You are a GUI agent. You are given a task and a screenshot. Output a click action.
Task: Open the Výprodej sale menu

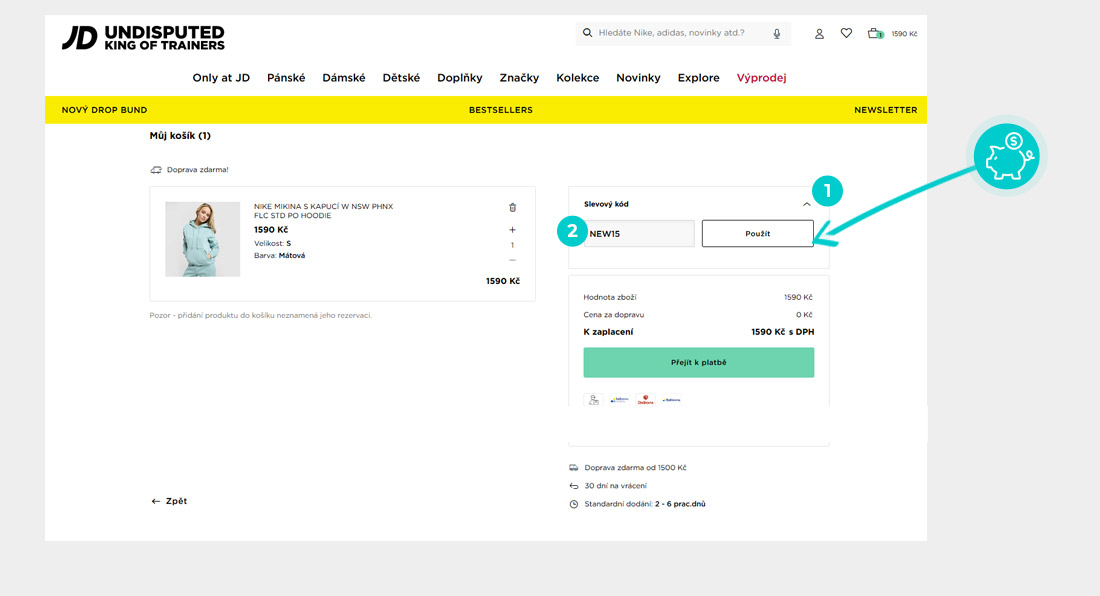(761, 78)
